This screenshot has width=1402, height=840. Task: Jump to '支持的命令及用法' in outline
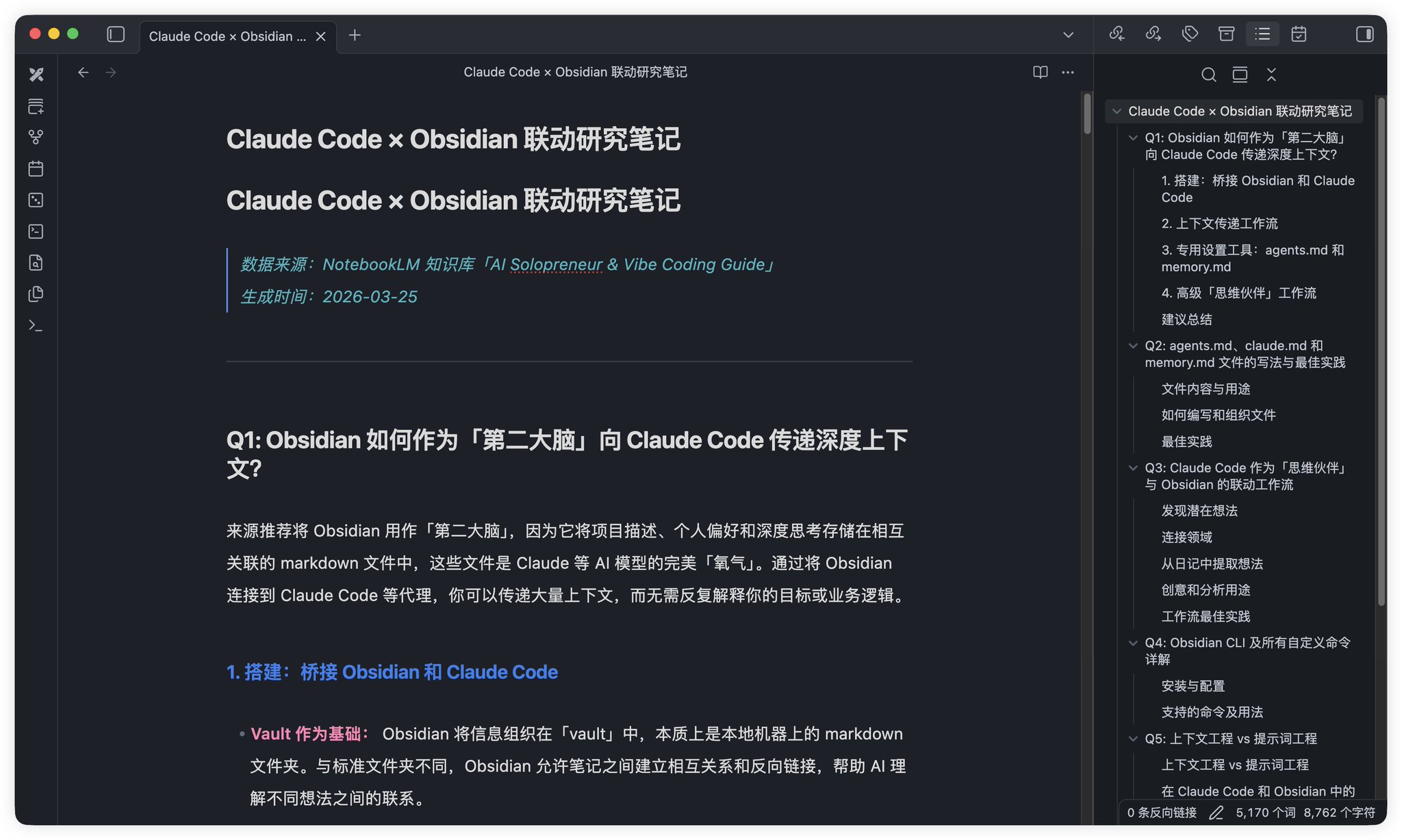[x=1212, y=712]
